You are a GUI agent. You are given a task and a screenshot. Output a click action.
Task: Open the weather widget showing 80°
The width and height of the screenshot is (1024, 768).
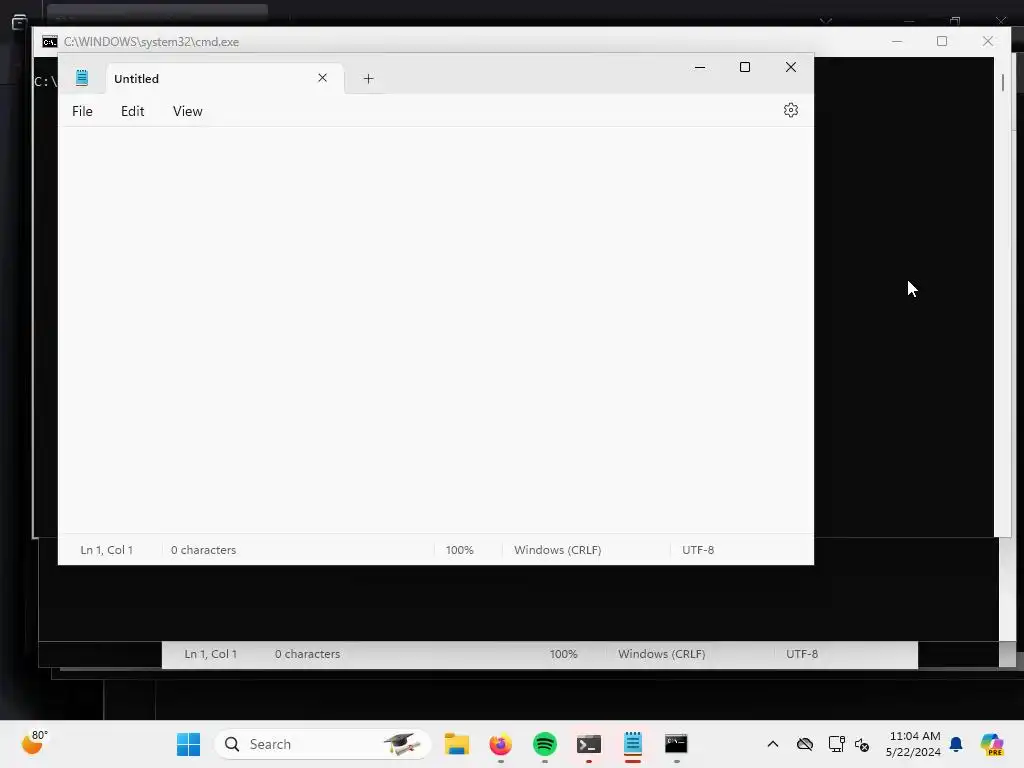tap(34, 743)
